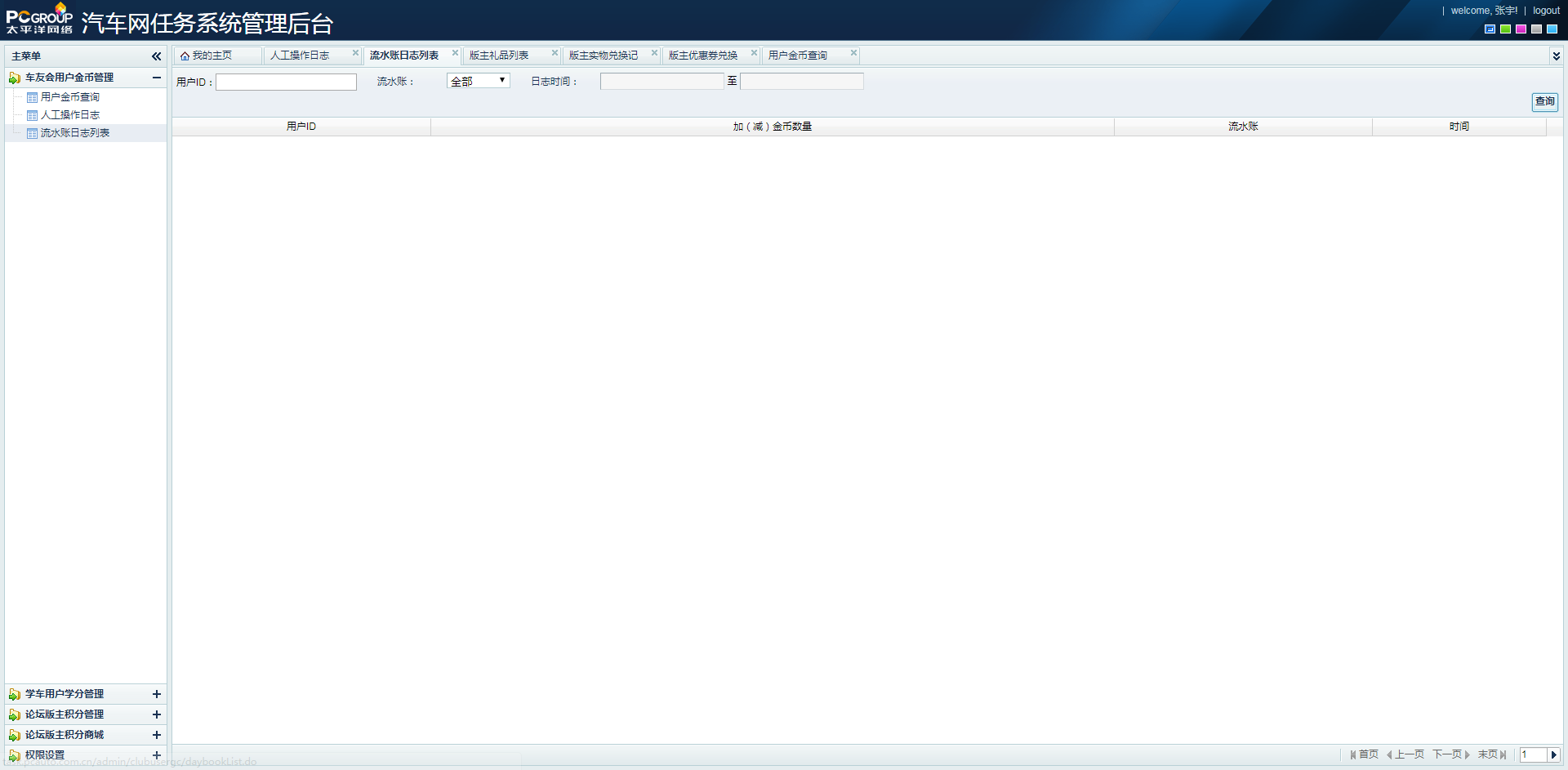Switch to the 版主实物兑换记 tab
This screenshot has height=770, width=1568.
click(x=603, y=56)
